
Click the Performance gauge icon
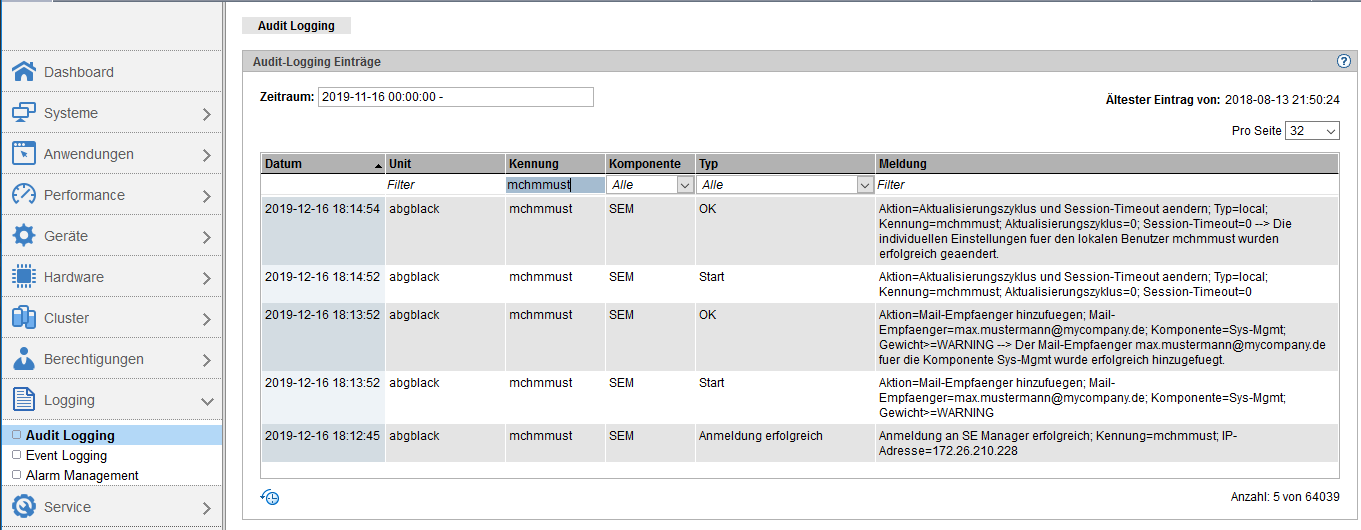24,195
